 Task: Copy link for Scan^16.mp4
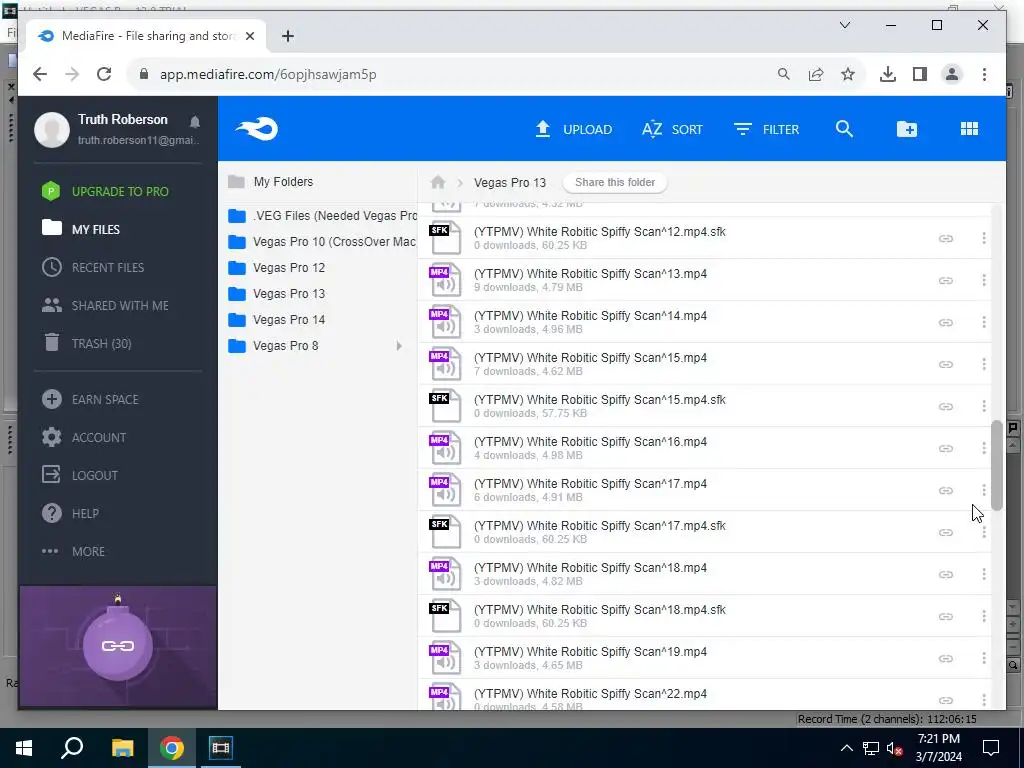point(945,449)
